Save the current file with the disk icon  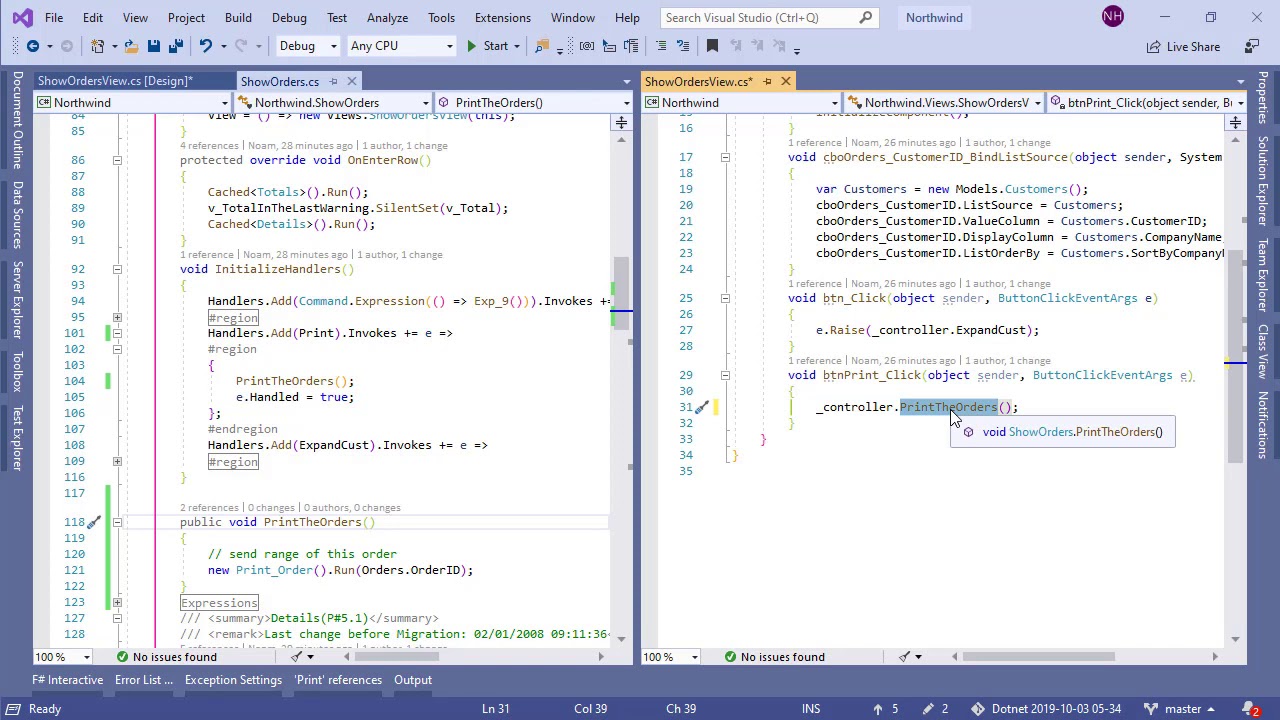pos(153,46)
